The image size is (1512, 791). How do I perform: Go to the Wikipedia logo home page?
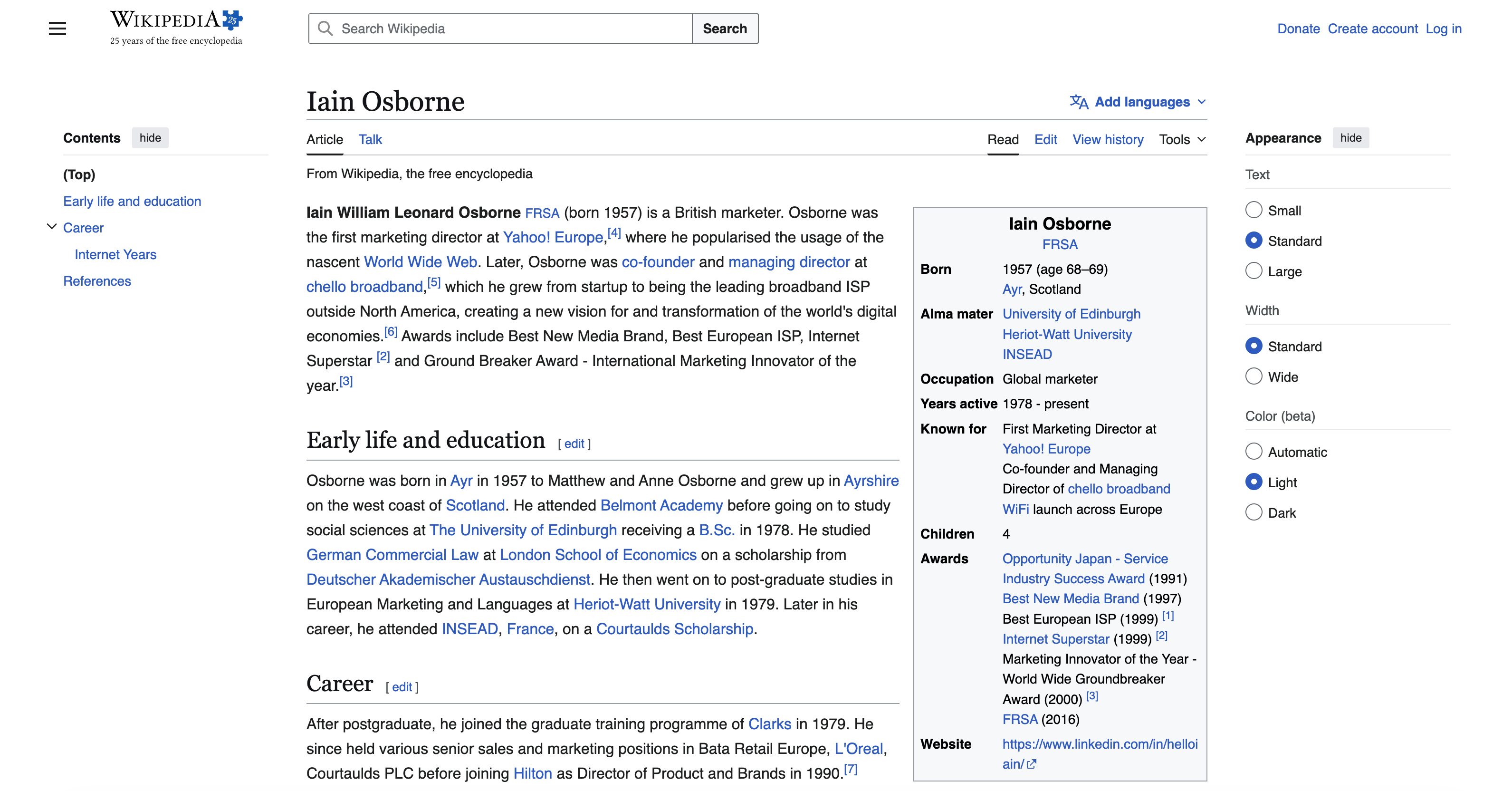pyautogui.click(x=176, y=28)
